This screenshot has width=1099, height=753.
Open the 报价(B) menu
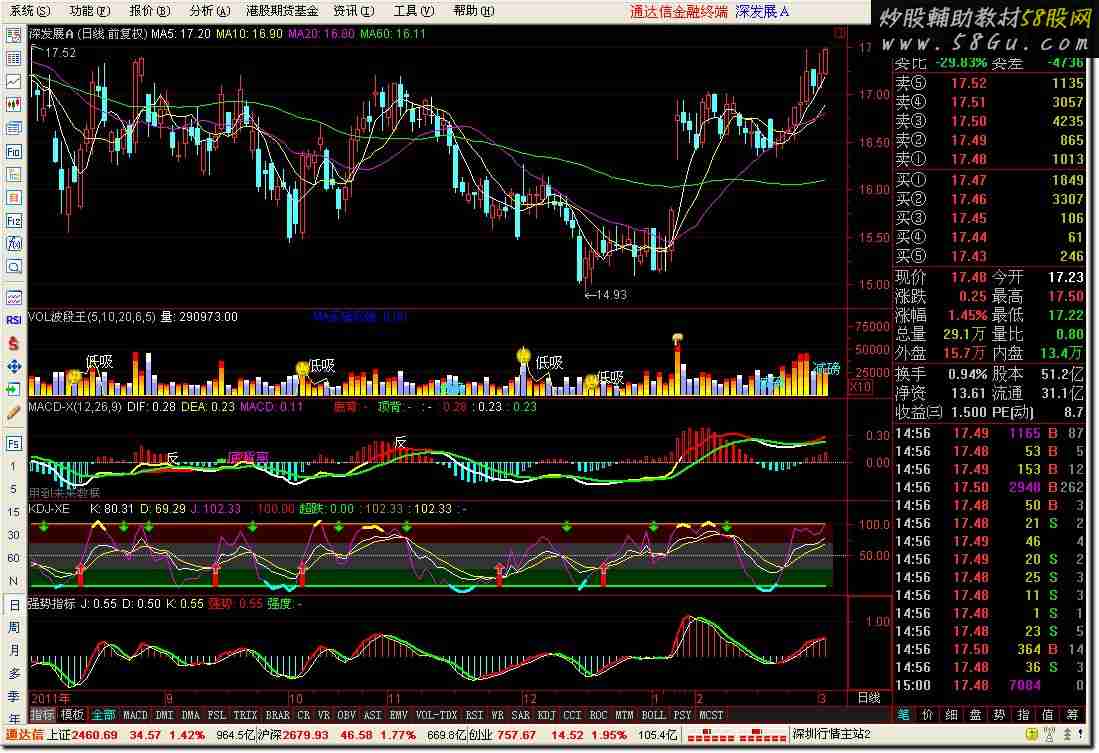click(x=150, y=11)
